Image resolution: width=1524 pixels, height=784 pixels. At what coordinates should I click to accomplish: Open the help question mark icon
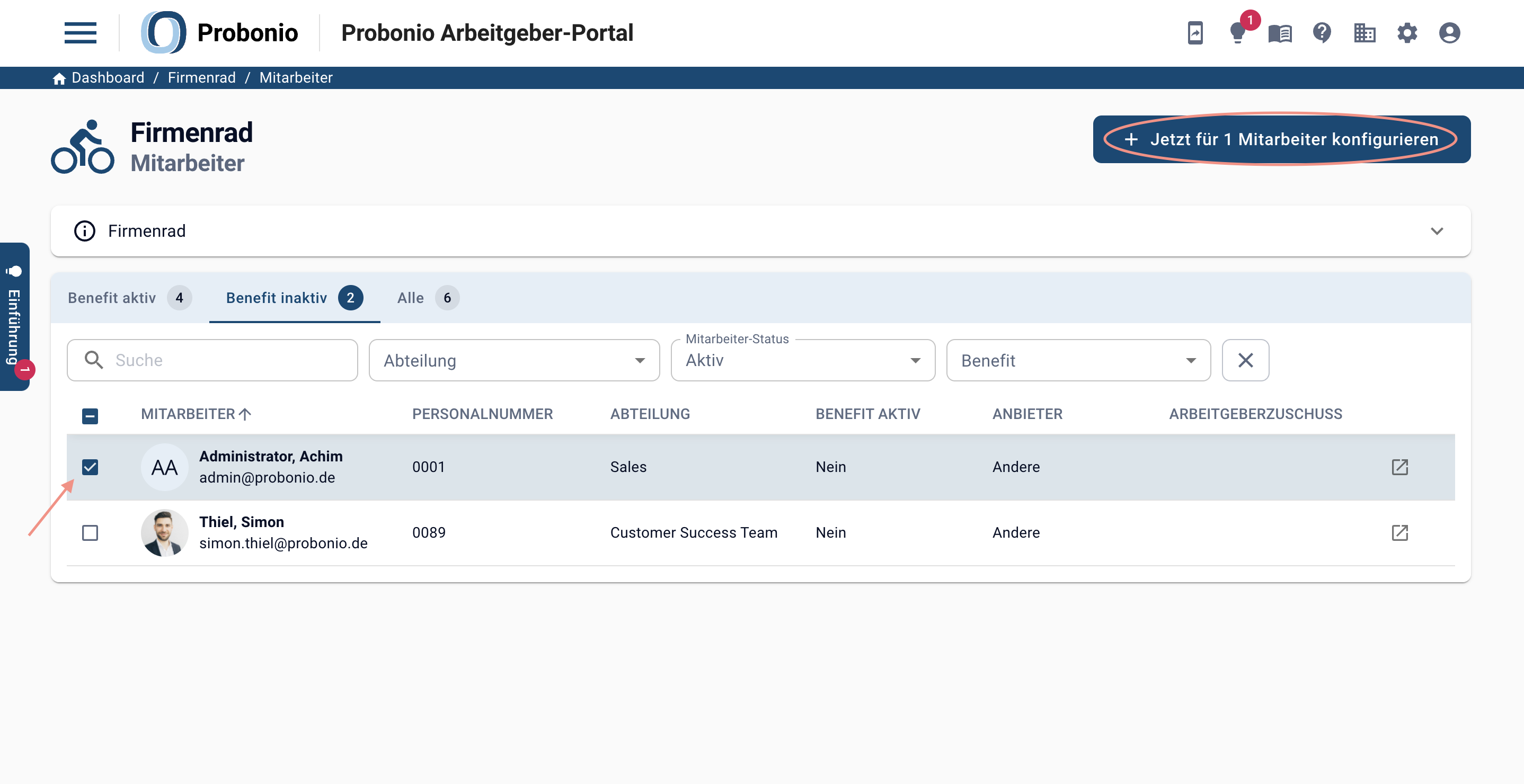tap(1322, 32)
